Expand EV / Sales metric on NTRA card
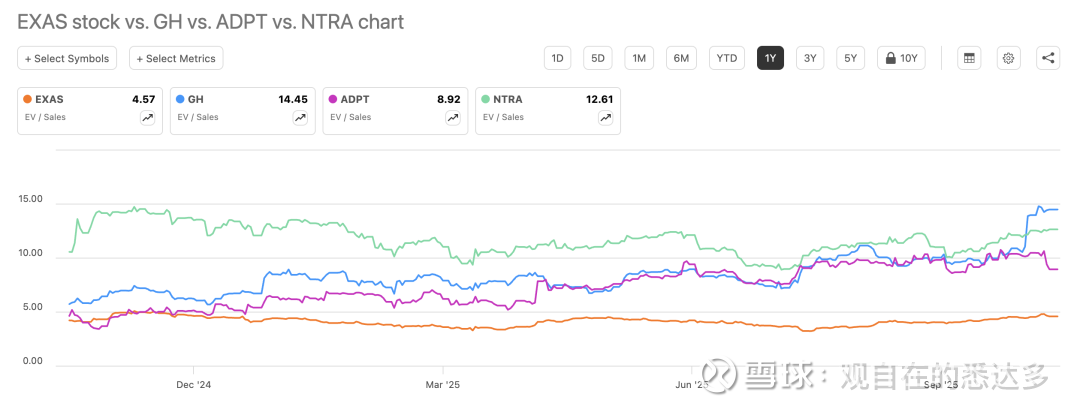This screenshot has height=409, width=1080. (503, 118)
